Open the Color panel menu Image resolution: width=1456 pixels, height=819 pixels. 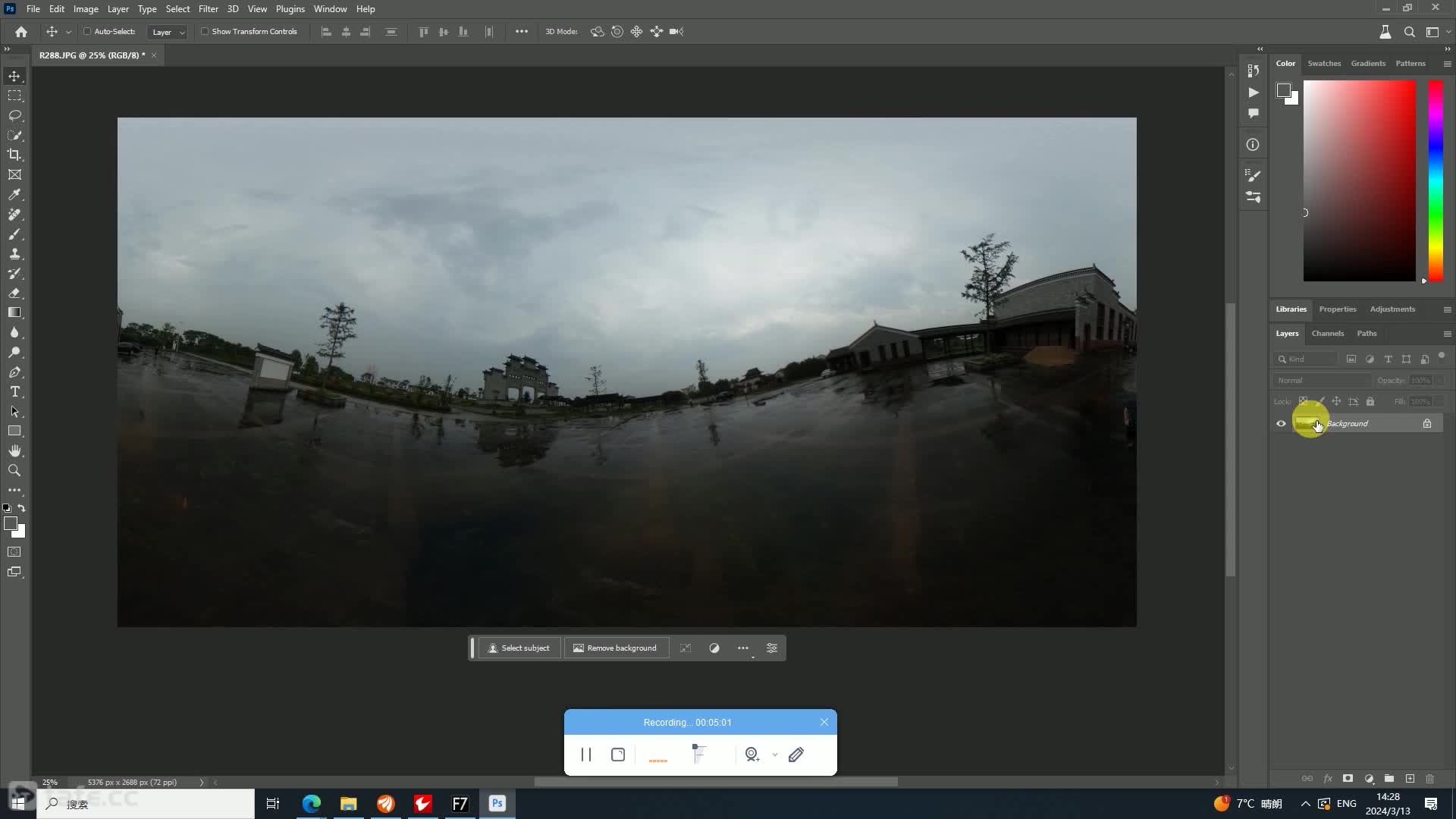tap(1447, 64)
